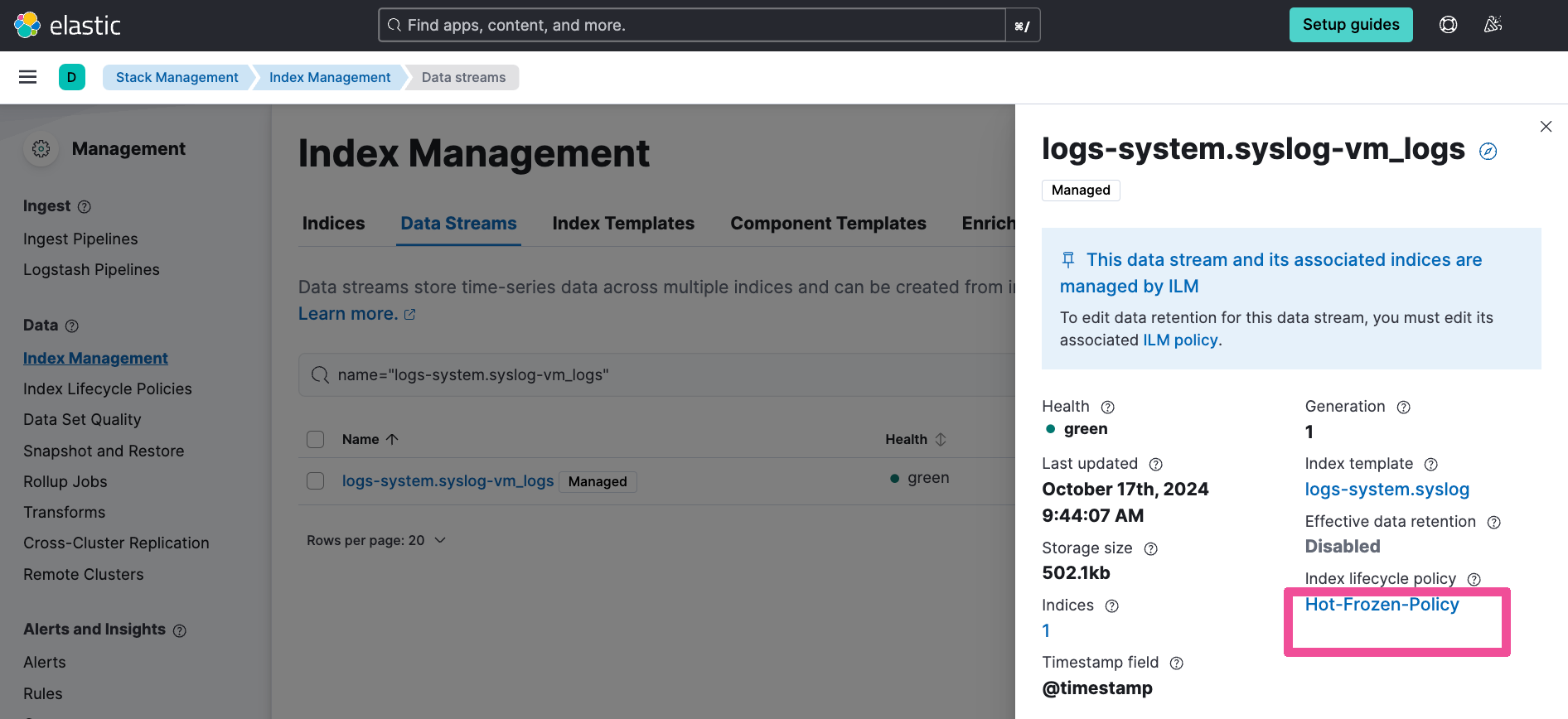Toggle the select-all rows checkbox
The width and height of the screenshot is (1568, 719).
[x=316, y=439]
